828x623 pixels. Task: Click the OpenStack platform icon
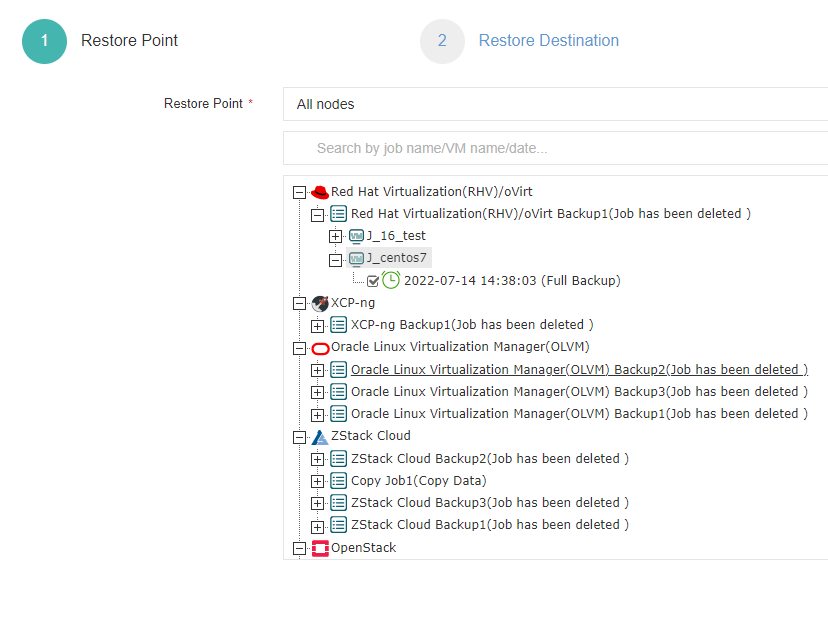pyautogui.click(x=320, y=548)
